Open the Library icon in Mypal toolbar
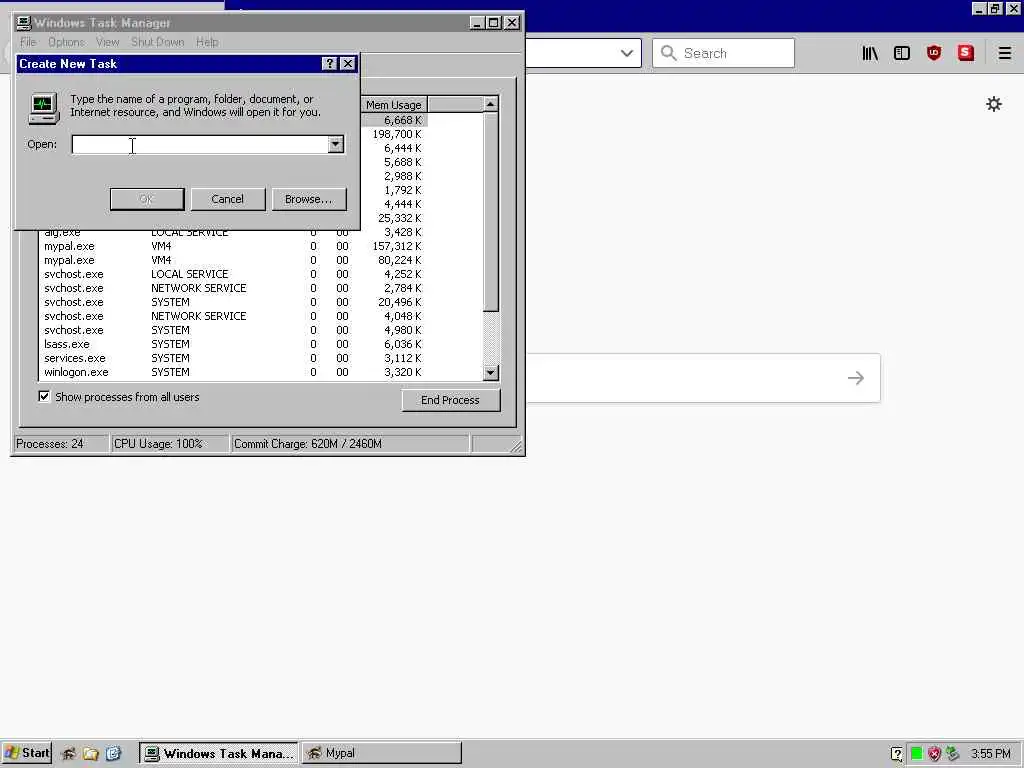The width and height of the screenshot is (1024, 768). click(x=870, y=53)
